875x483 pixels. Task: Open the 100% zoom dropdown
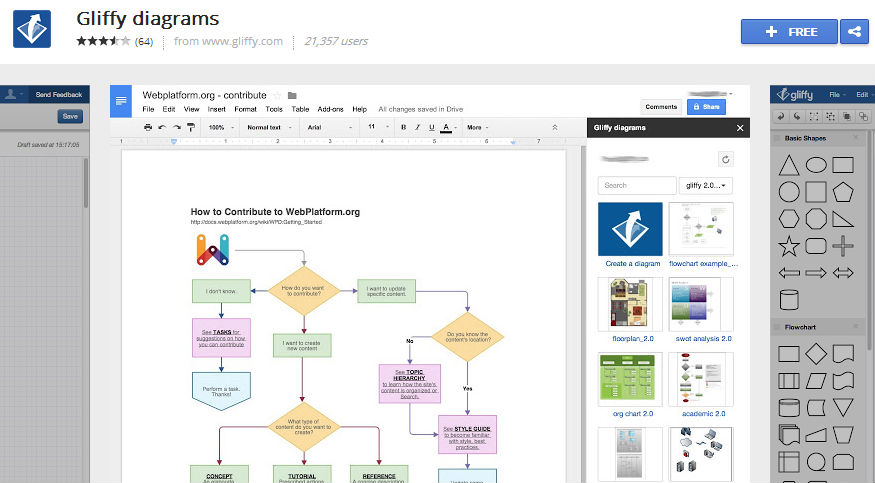[222, 127]
